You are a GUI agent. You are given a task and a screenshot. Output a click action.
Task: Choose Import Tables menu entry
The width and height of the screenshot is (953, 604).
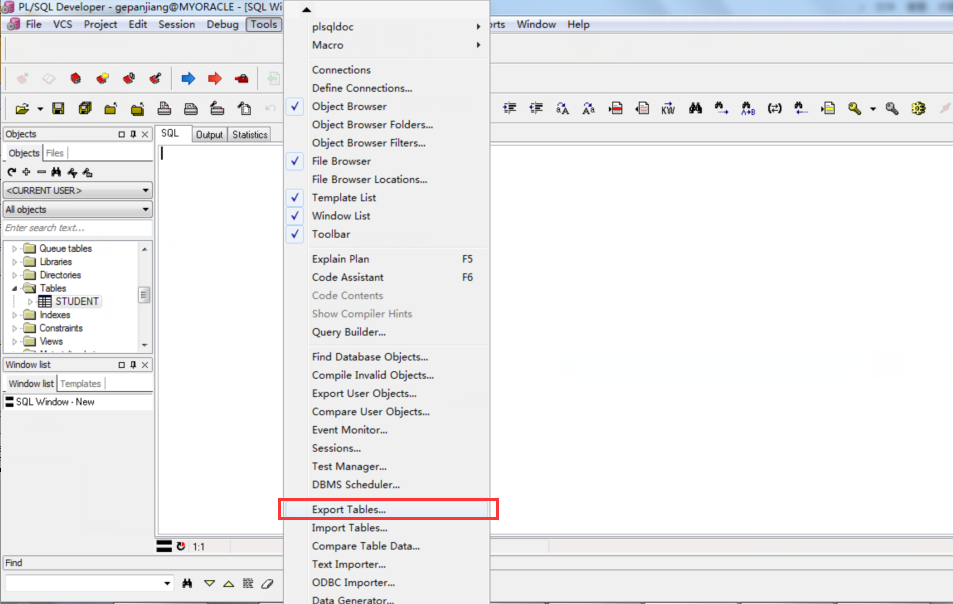tap(349, 528)
